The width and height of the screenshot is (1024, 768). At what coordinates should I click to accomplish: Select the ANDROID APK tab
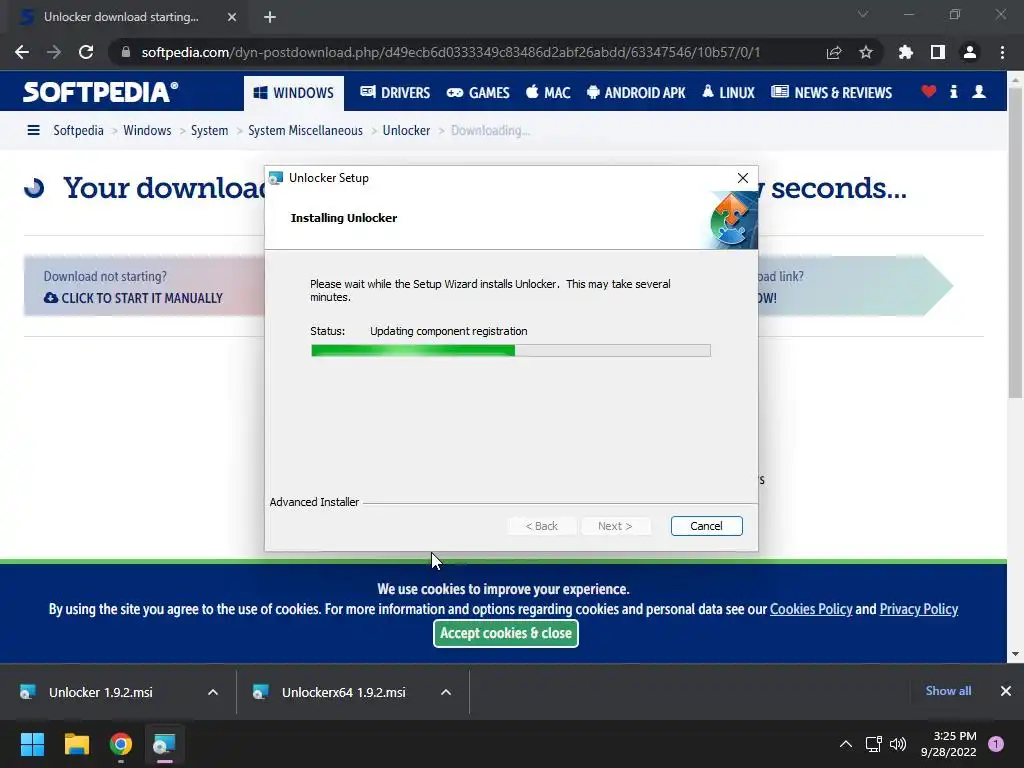pyautogui.click(x=636, y=93)
